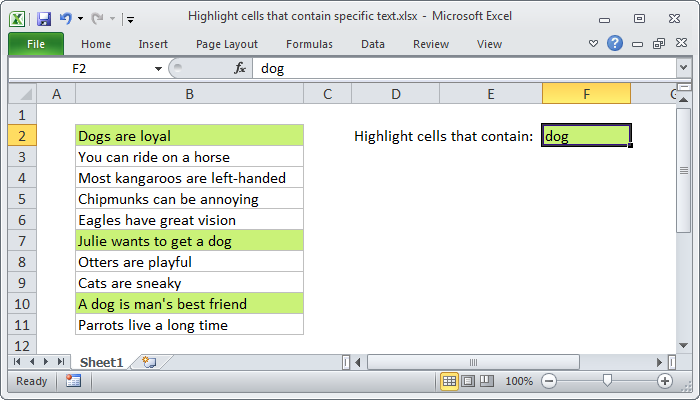This screenshot has height=400, width=700.
Task: Select cell 'A dog is man's best friend'
Action: click(189, 304)
